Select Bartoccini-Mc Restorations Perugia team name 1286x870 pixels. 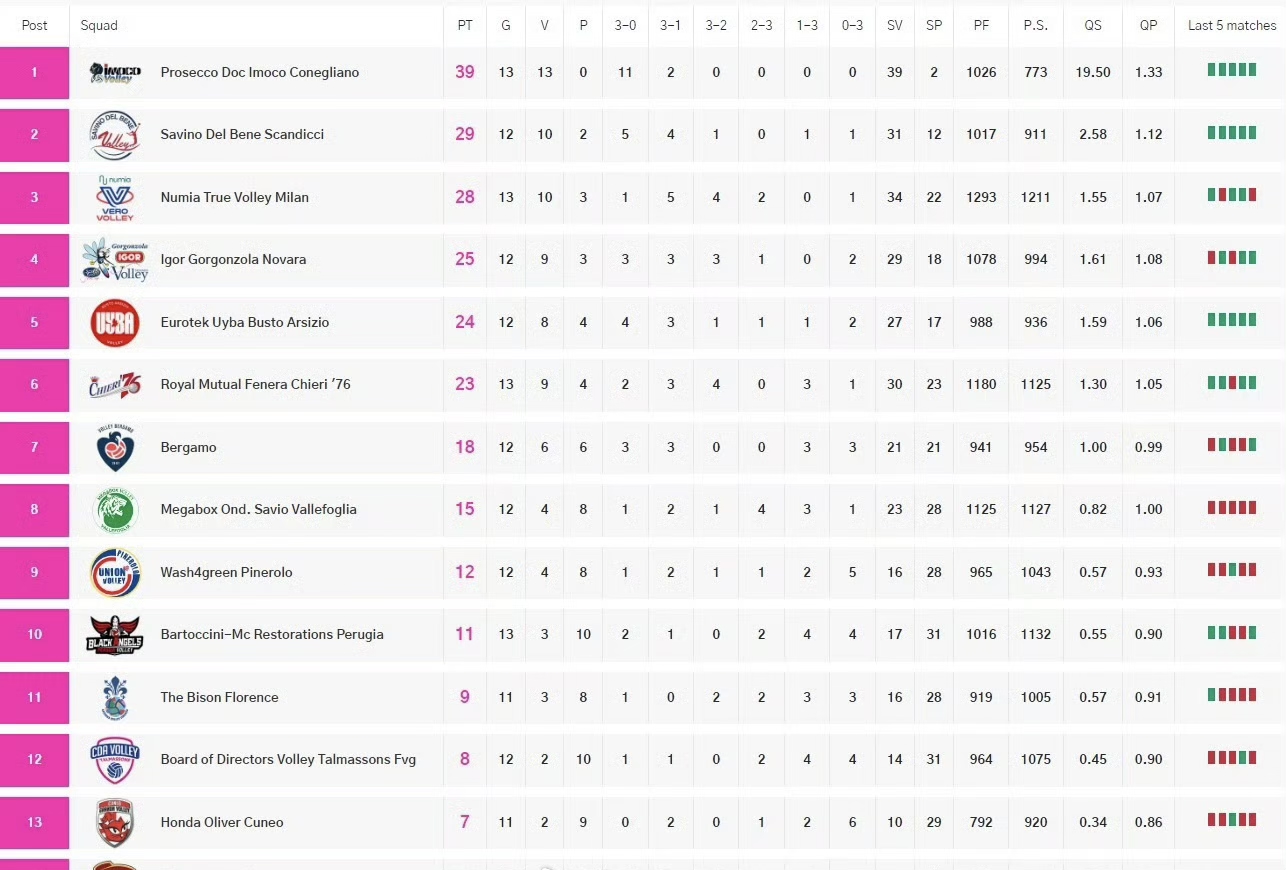pos(272,634)
